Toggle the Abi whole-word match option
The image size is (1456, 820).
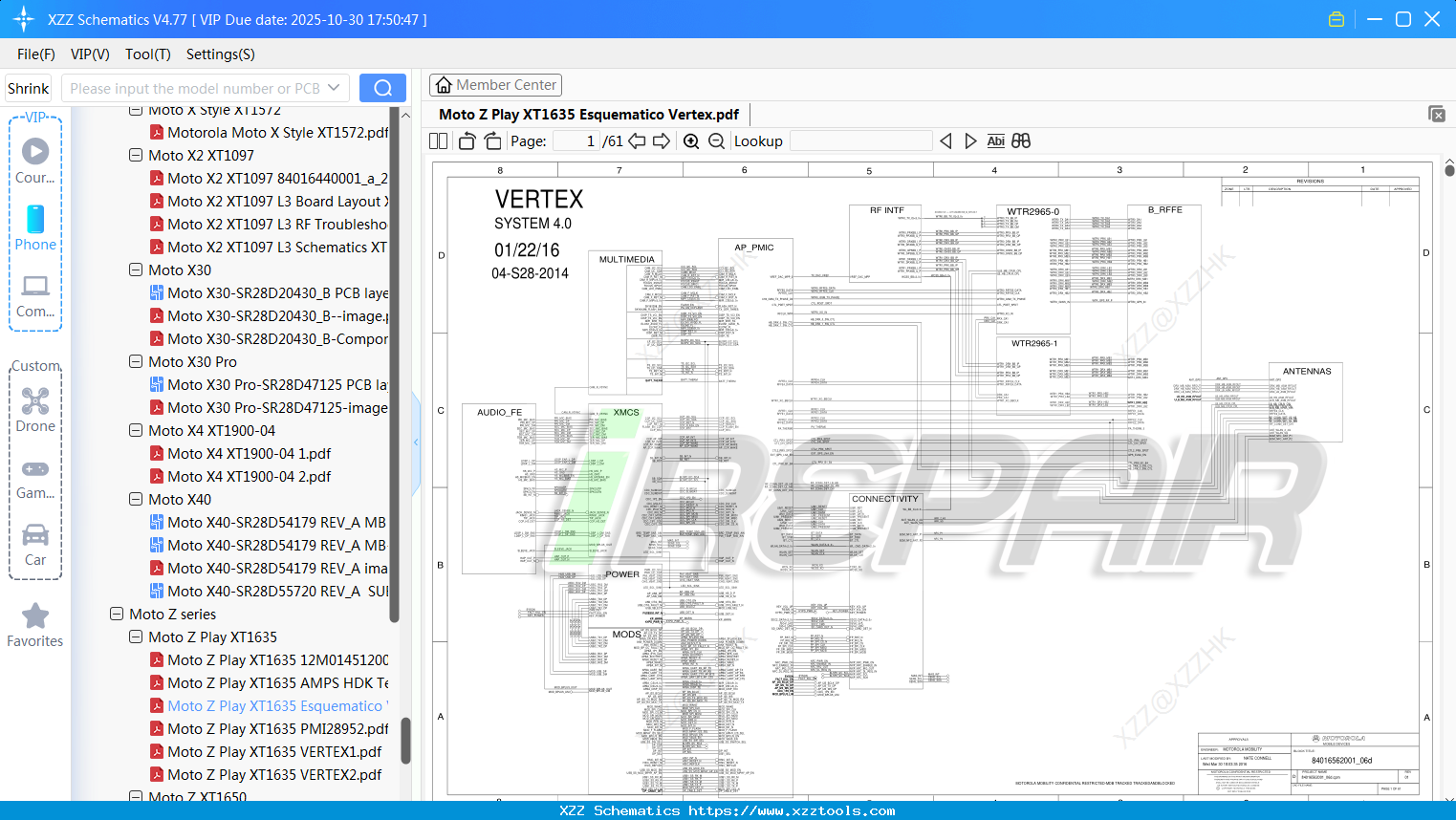coord(995,141)
